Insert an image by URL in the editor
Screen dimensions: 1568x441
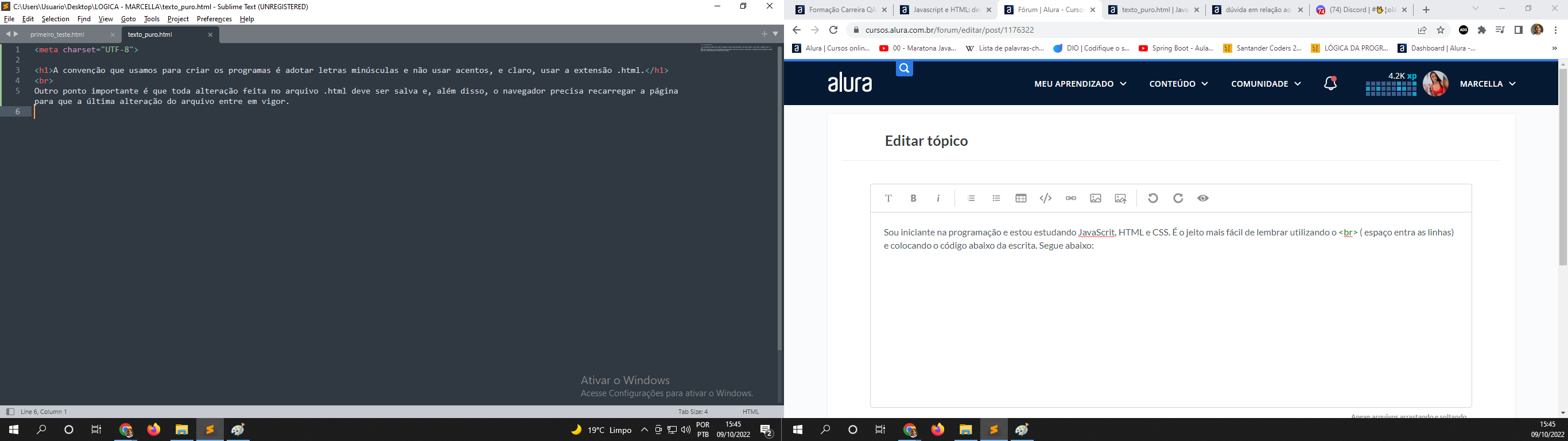pyautogui.click(x=1096, y=198)
